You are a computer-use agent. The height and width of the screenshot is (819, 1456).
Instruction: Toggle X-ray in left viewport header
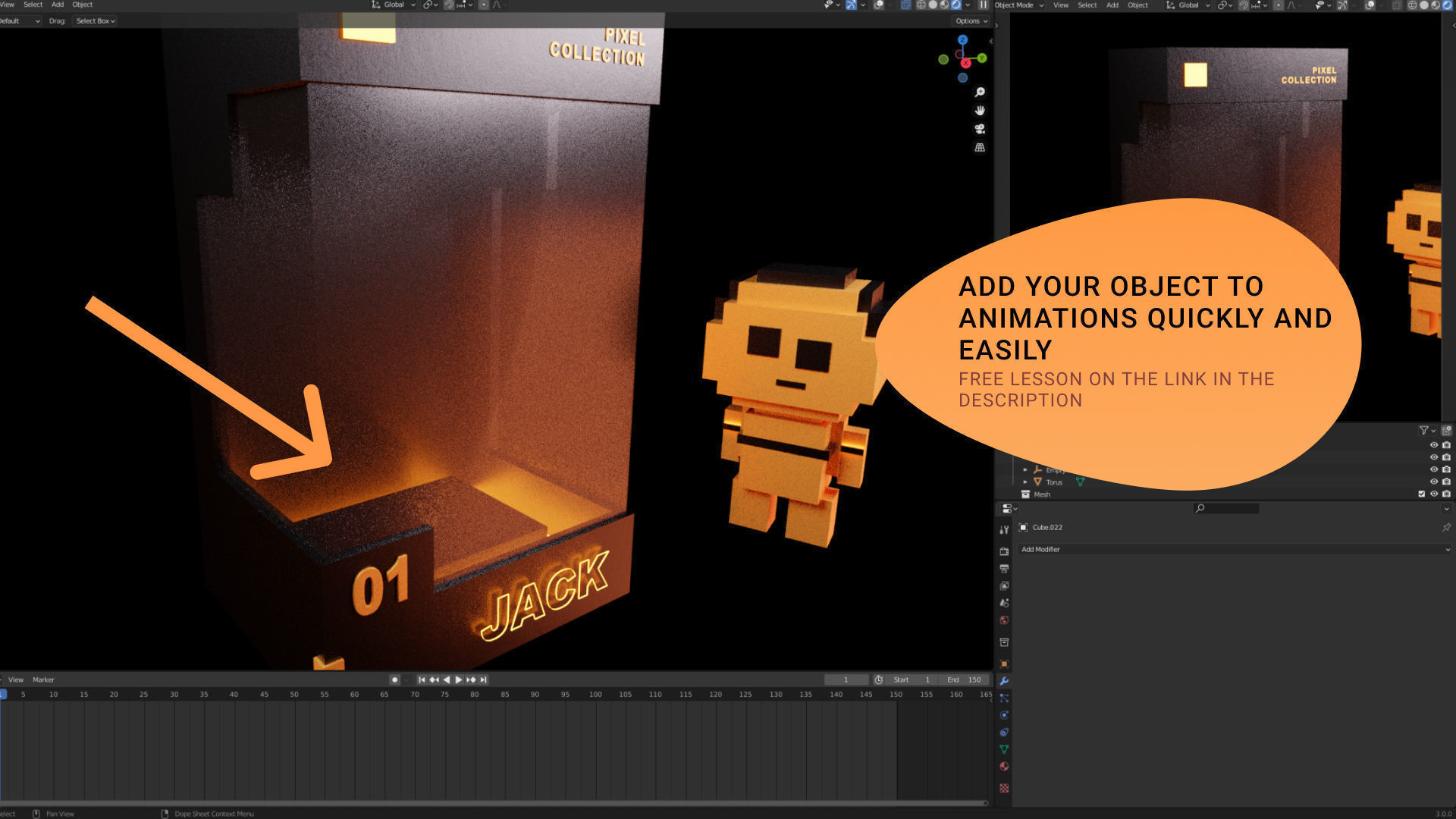905,5
